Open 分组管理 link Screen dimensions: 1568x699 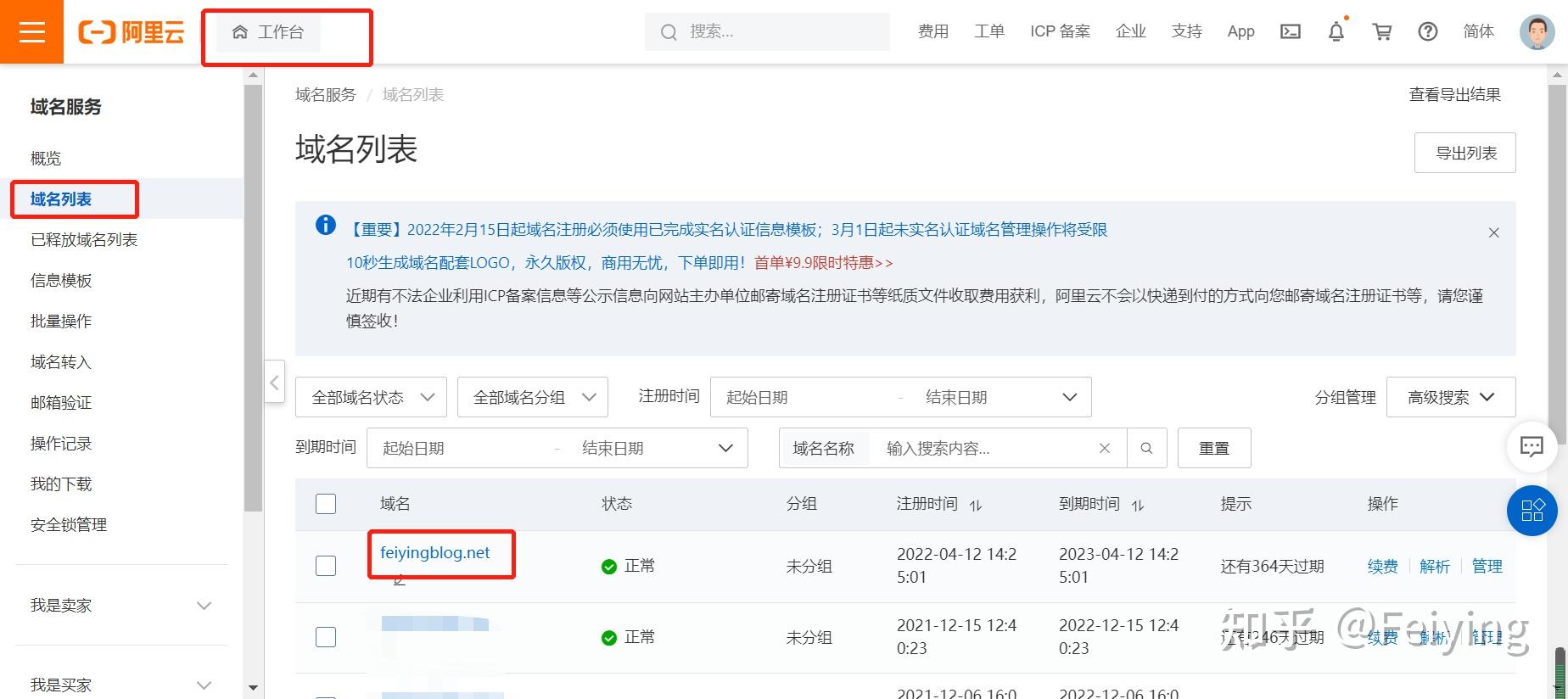[x=1346, y=397]
